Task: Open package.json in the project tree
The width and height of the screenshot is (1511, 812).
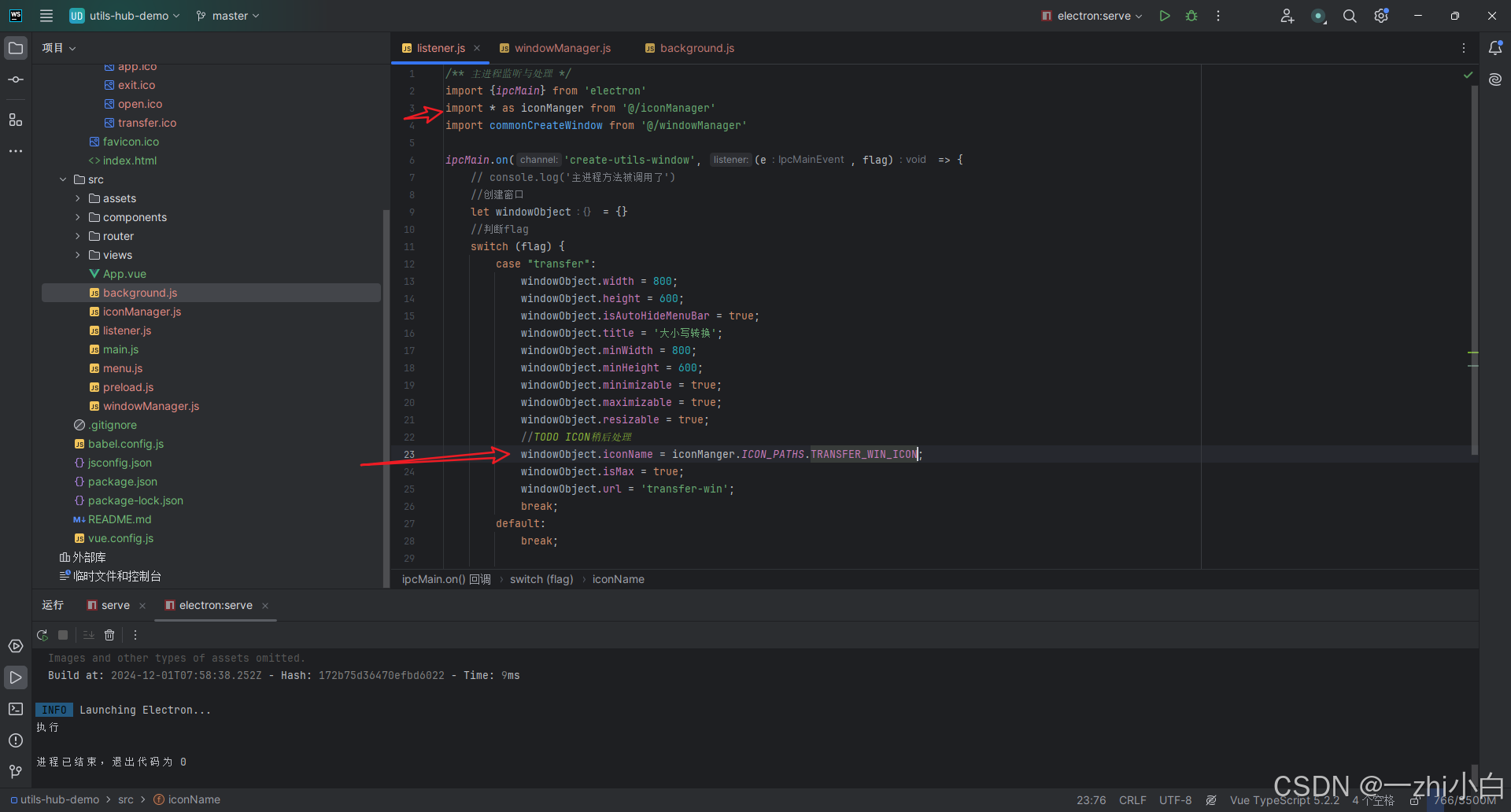Action: pyautogui.click(x=122, y=482)
